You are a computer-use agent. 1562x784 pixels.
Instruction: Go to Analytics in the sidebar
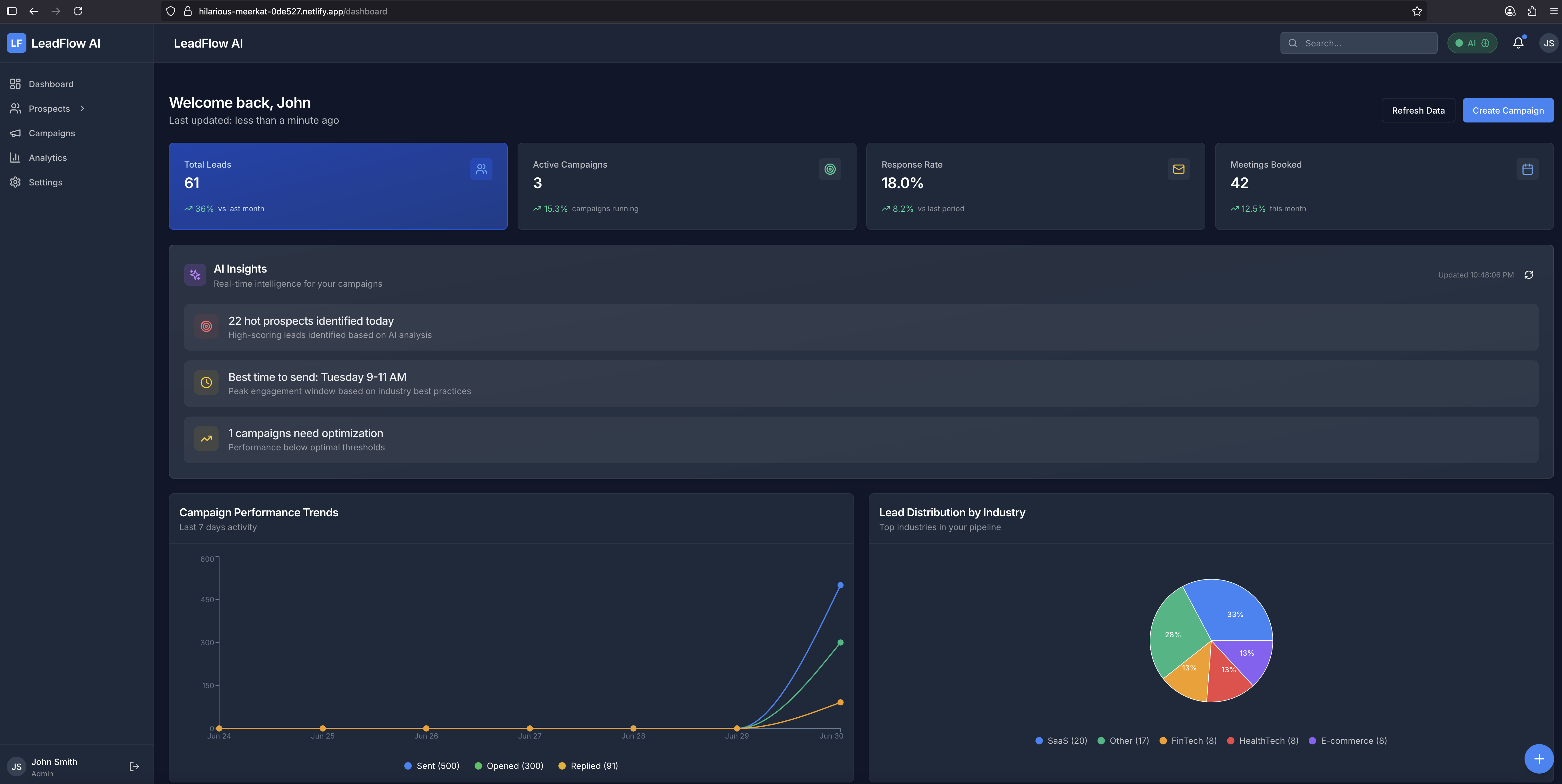[47, 158]
